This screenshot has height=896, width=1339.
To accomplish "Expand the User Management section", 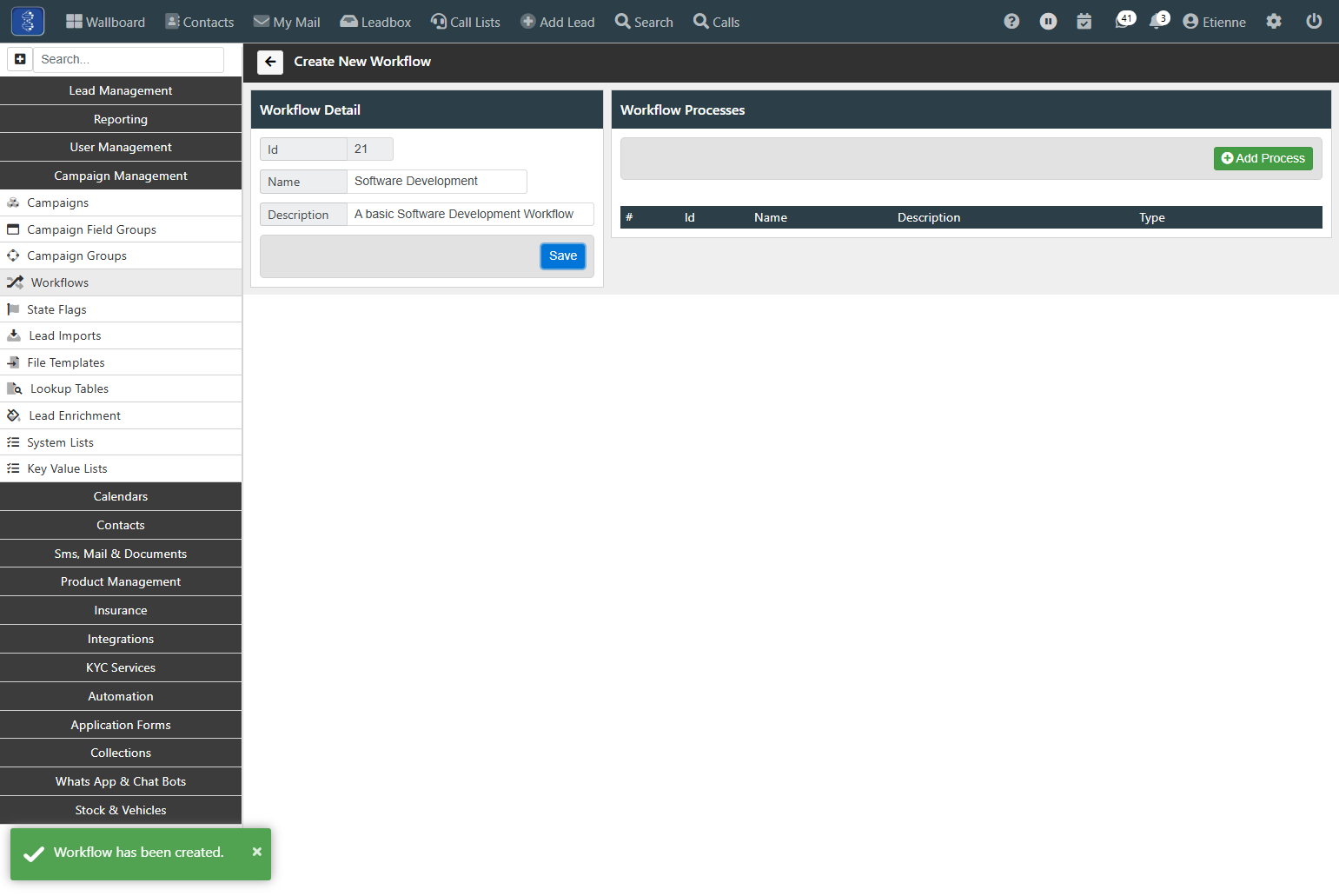I will 121,147.
